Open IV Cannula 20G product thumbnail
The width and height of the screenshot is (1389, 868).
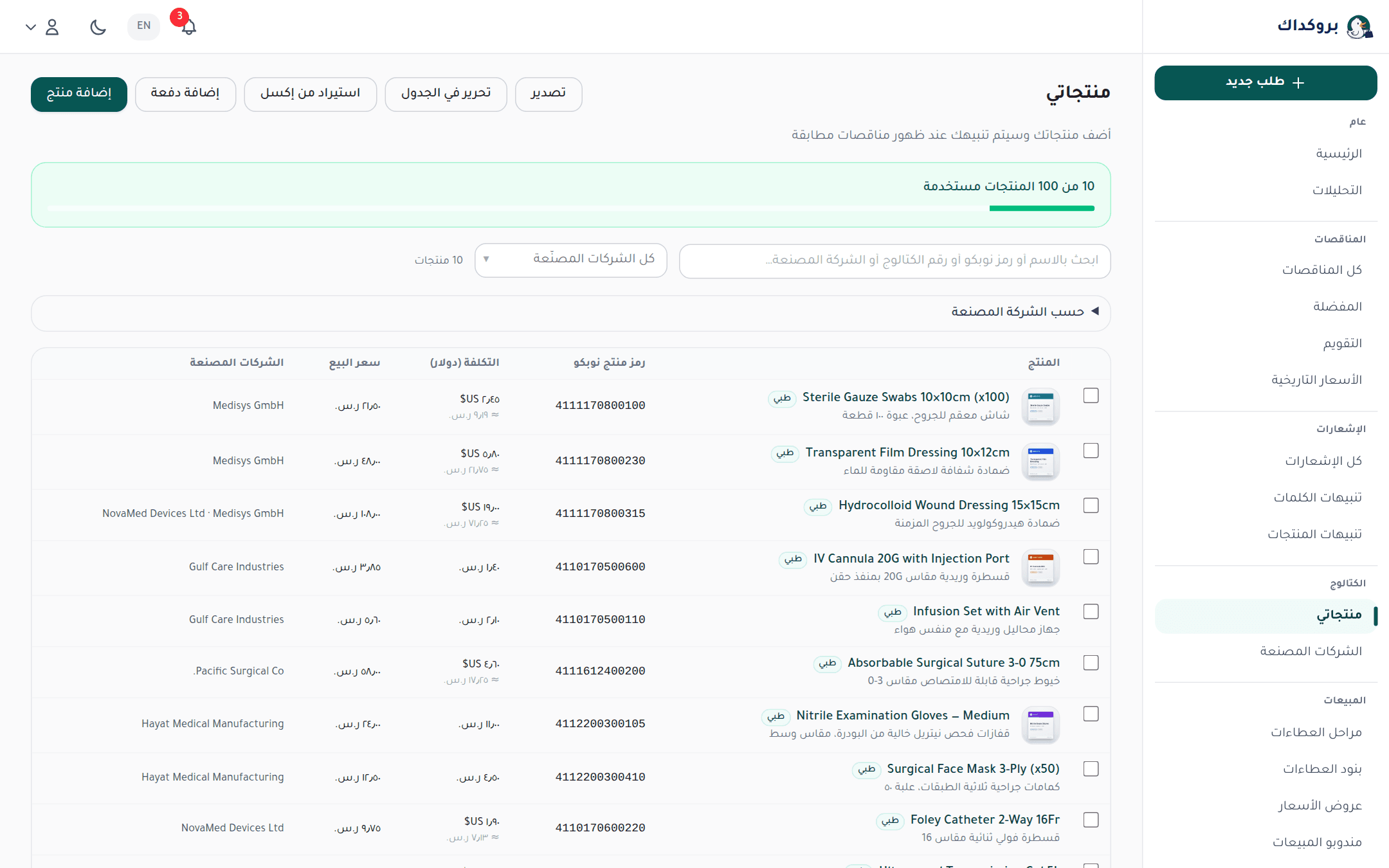(x=1040, y=568)
